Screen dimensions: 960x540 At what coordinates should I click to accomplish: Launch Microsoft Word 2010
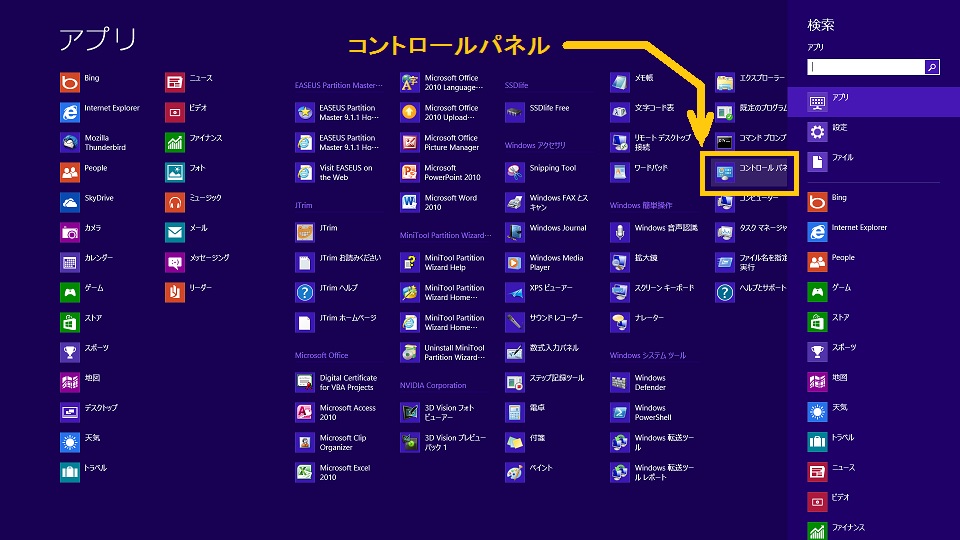click(x=439, y=202)
